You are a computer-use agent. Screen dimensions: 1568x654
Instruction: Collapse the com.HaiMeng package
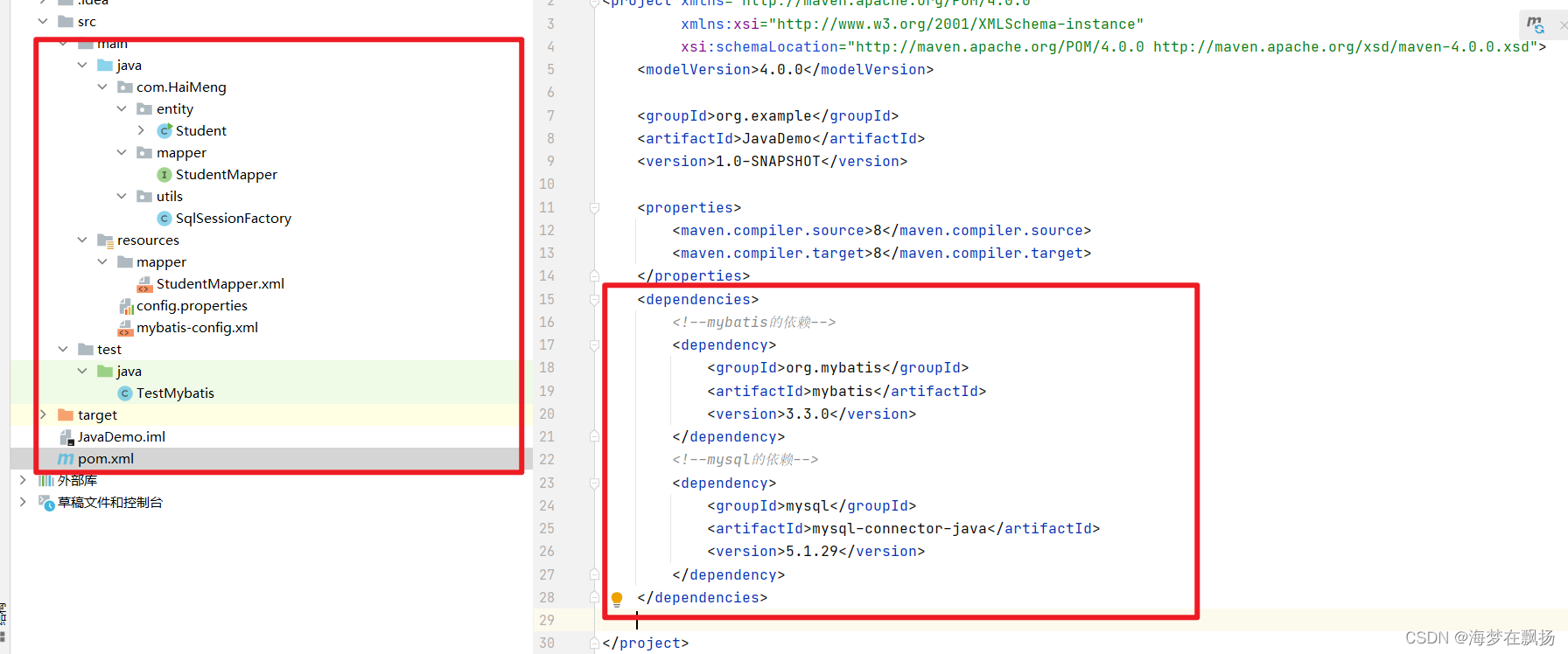[x=102, y=87]
